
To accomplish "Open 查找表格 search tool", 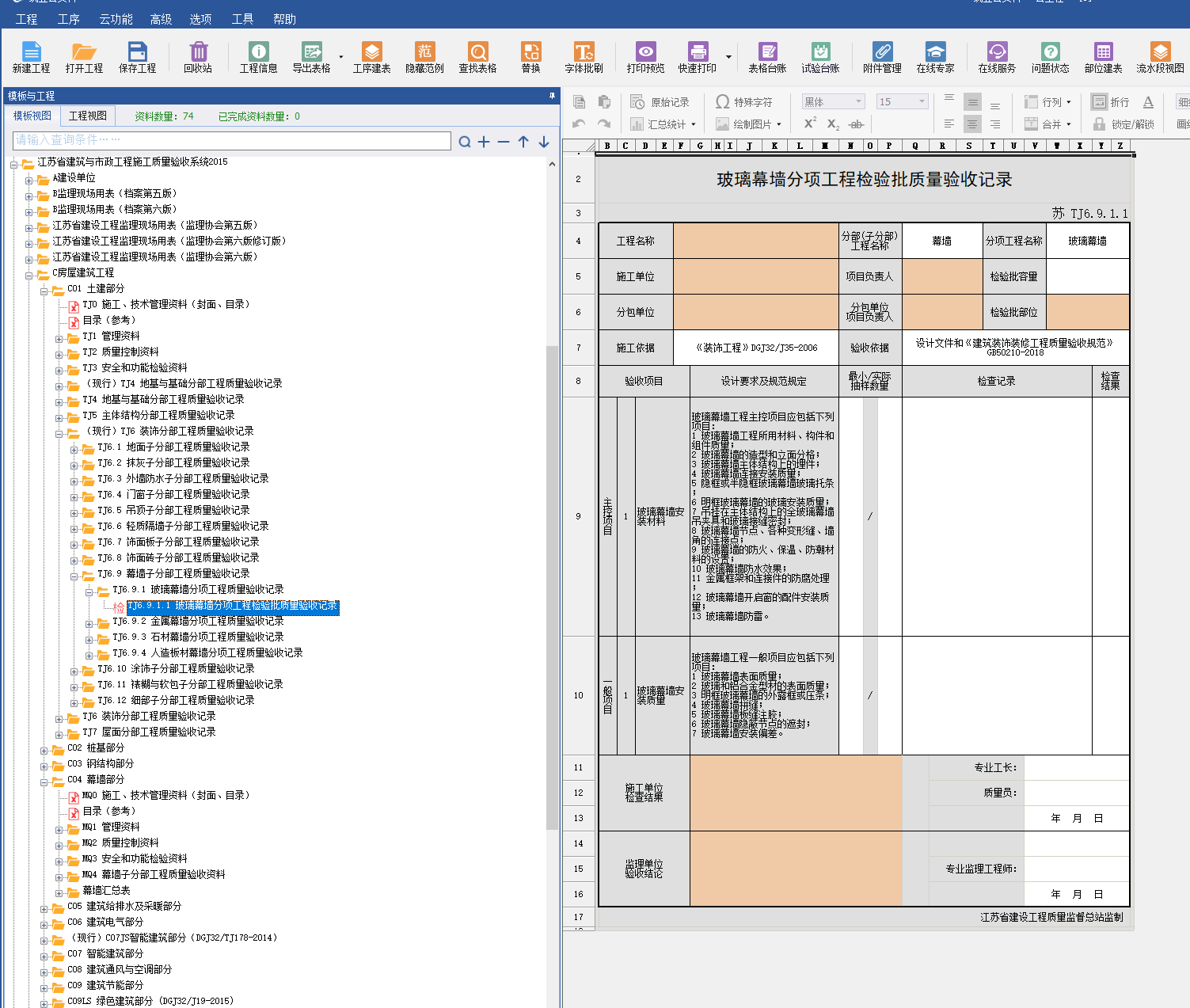I will tap(477, 57).
